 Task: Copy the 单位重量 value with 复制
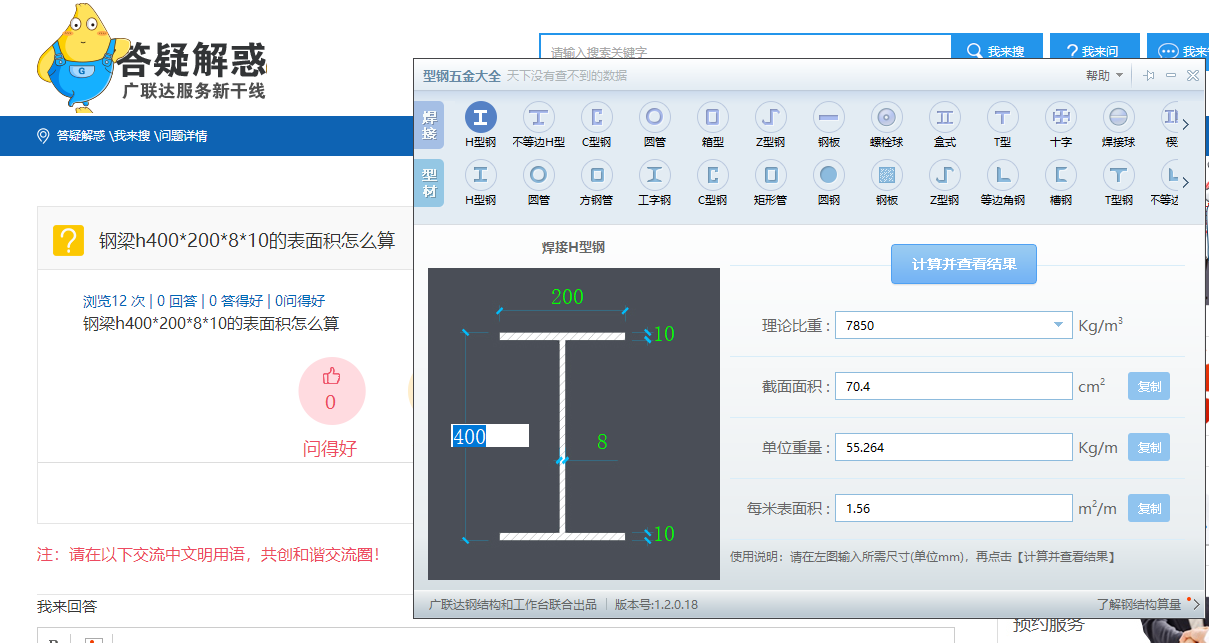(x=1149, y=447)
